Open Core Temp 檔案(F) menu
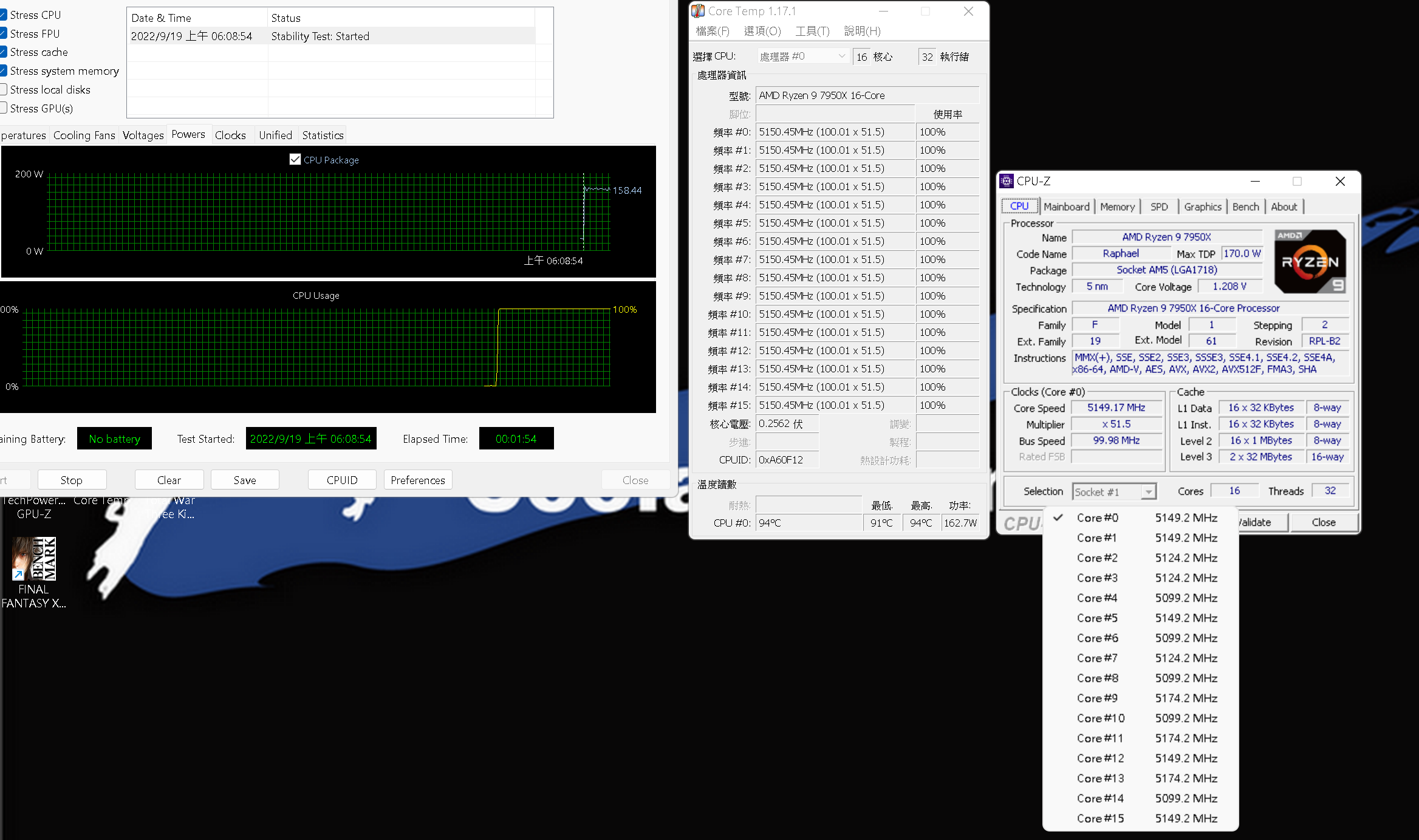1419x840 pixels. click(x=713, y=31)
